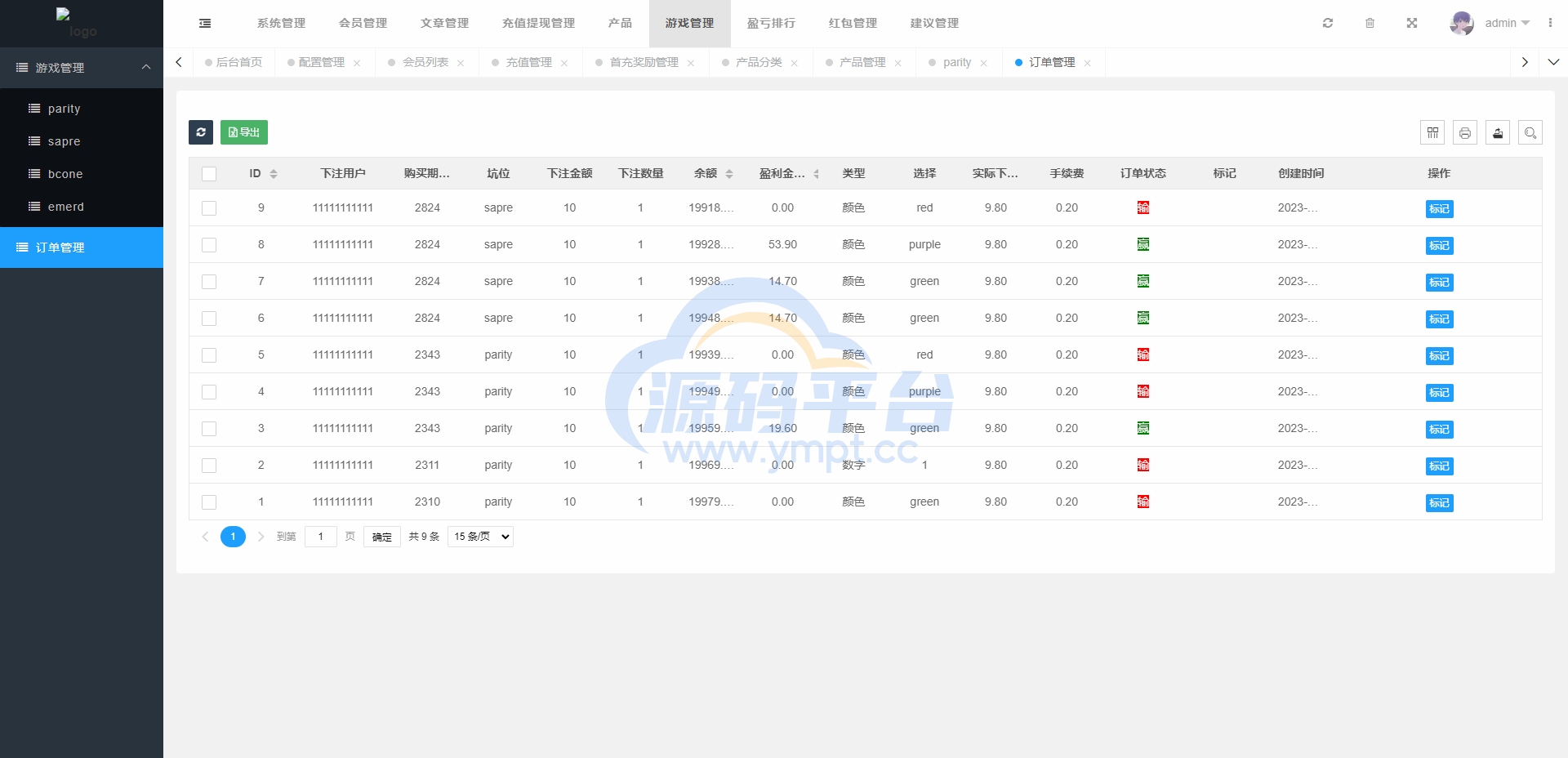Screen dimensions: 1568x758
Task: Tick the select-all checkbox in the header
Action: tap(209, 174)
